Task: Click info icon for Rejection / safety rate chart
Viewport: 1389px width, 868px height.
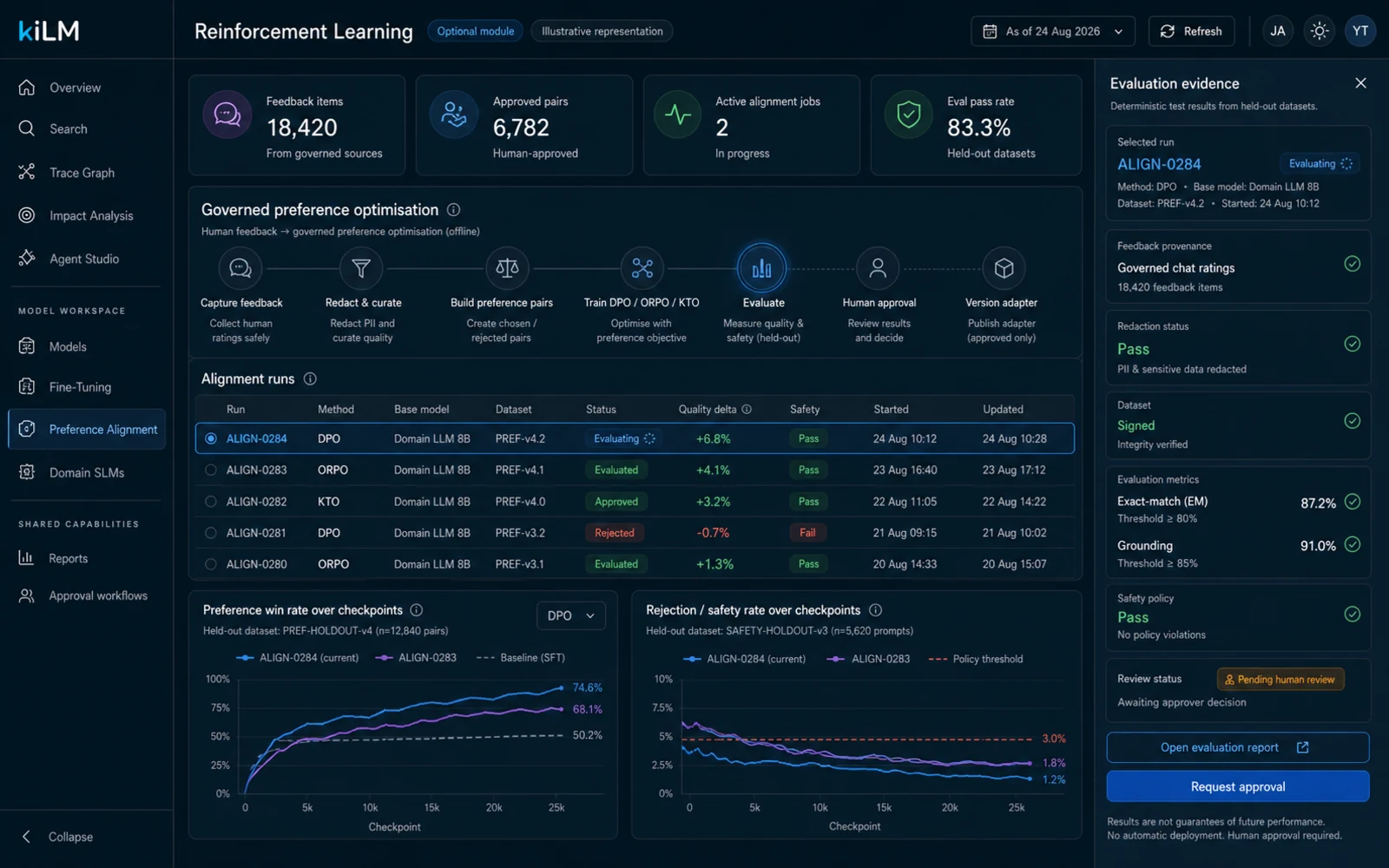Action: click(875, 609)
